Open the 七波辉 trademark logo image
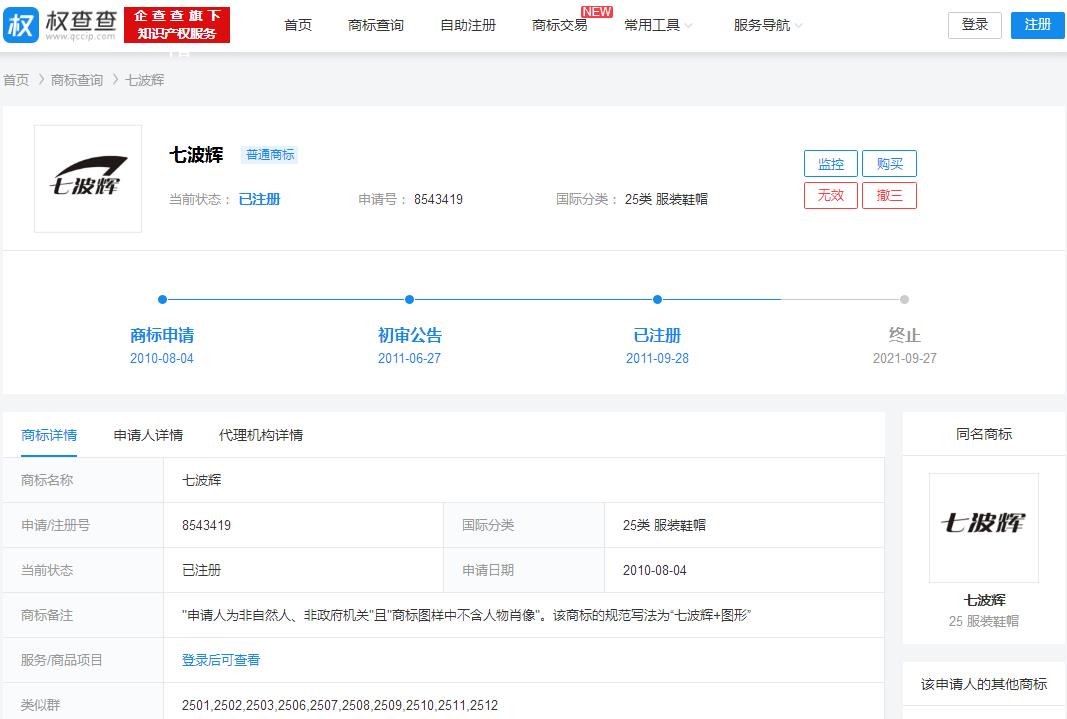 (x=88, y=179)
